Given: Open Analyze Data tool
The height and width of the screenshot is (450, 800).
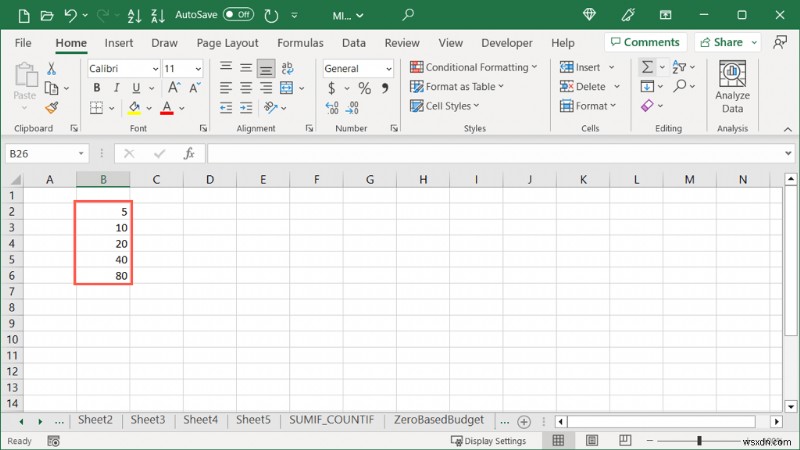Looking at the screenshot, I should pos(732,87).
